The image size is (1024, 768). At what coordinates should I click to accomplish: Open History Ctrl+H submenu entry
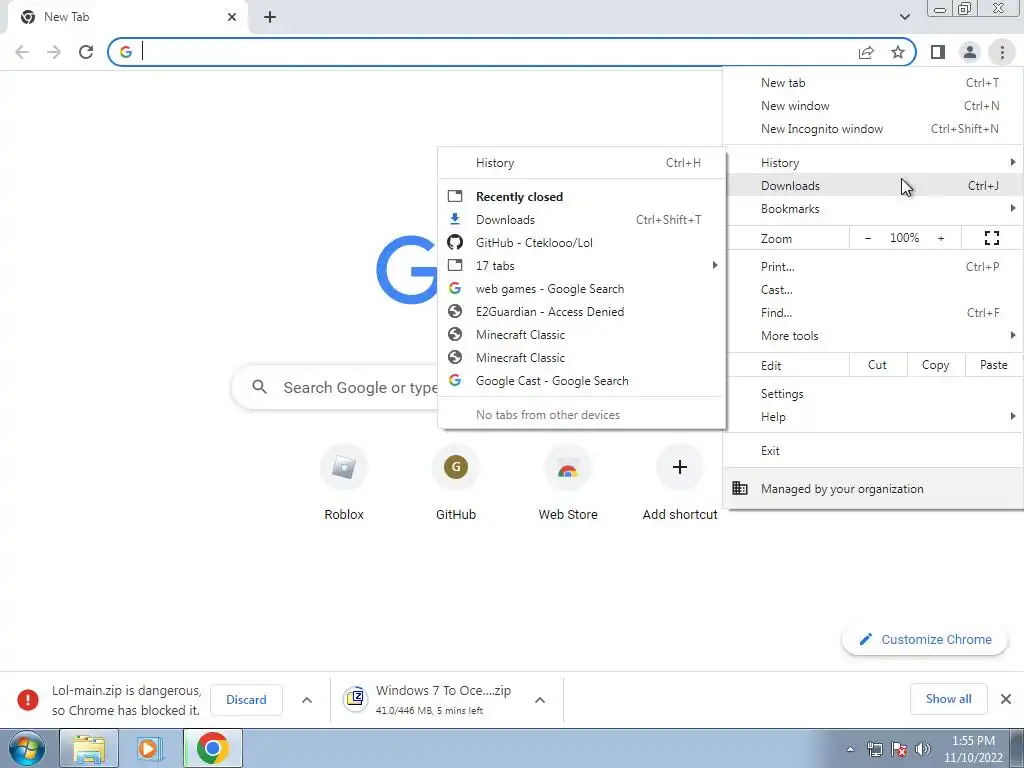[x=582, y=163]
